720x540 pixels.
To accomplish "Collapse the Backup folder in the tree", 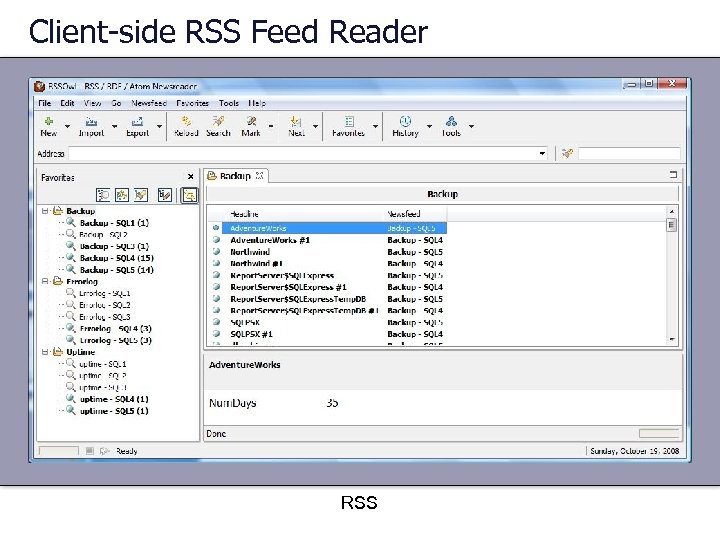I will click(45, 211).
